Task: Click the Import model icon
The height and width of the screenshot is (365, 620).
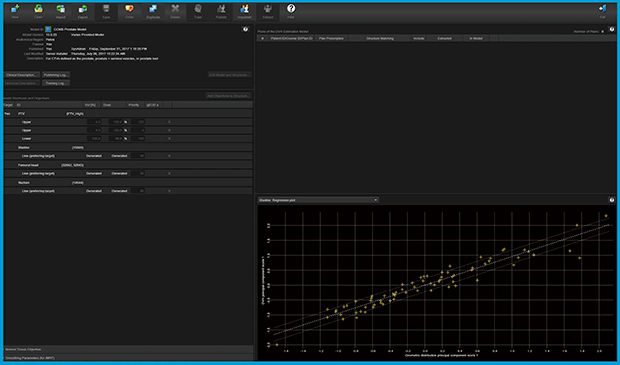Action: pyautogui.click(x=60, y=11)
